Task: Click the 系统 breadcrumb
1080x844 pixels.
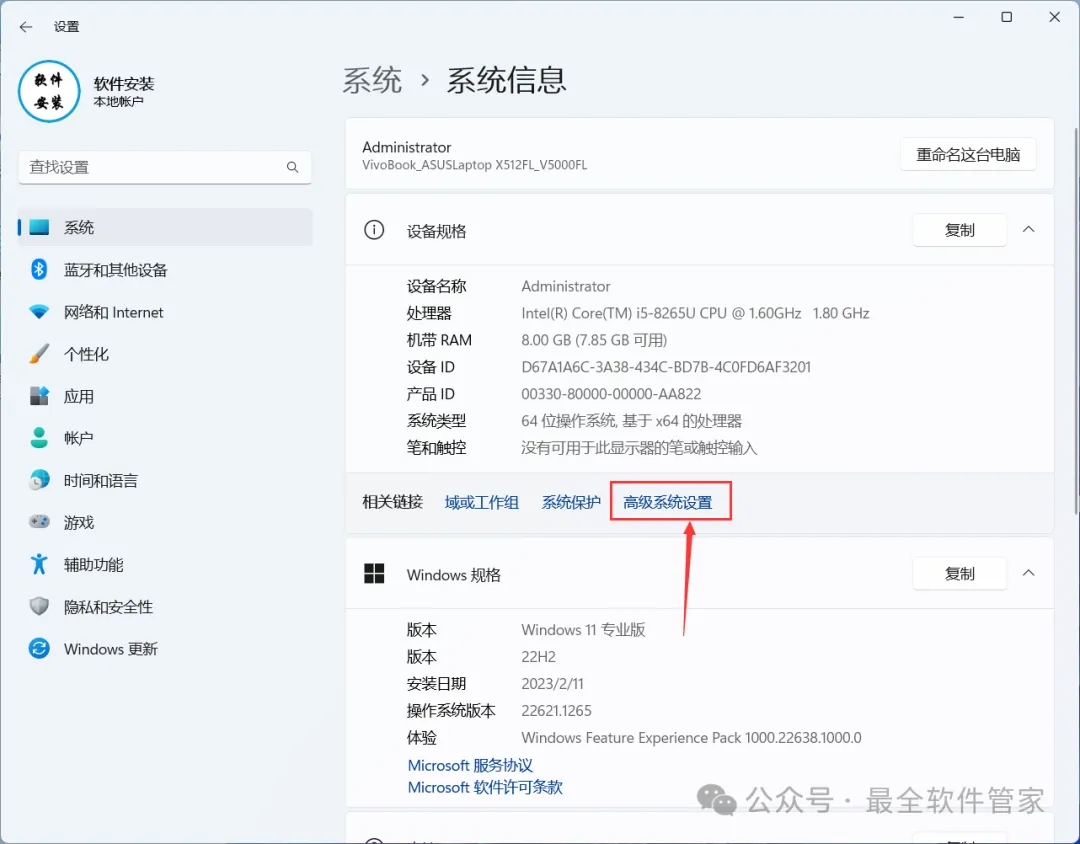Action: click(373, 81)
